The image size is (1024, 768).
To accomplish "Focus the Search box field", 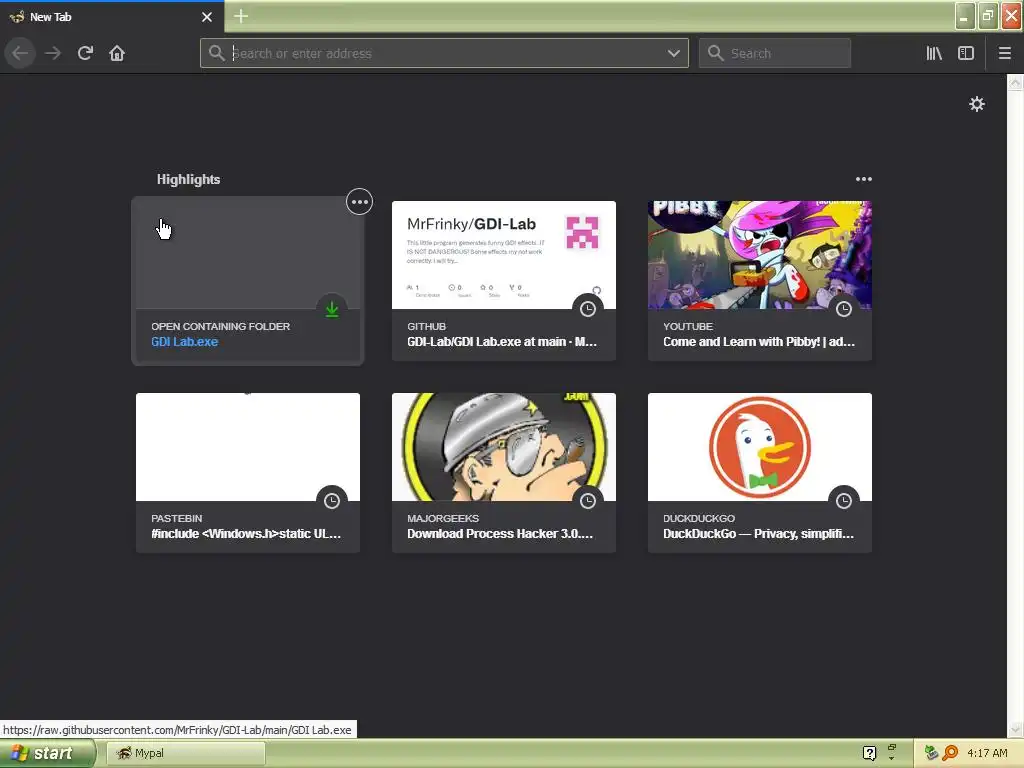I will coord(775,53).
